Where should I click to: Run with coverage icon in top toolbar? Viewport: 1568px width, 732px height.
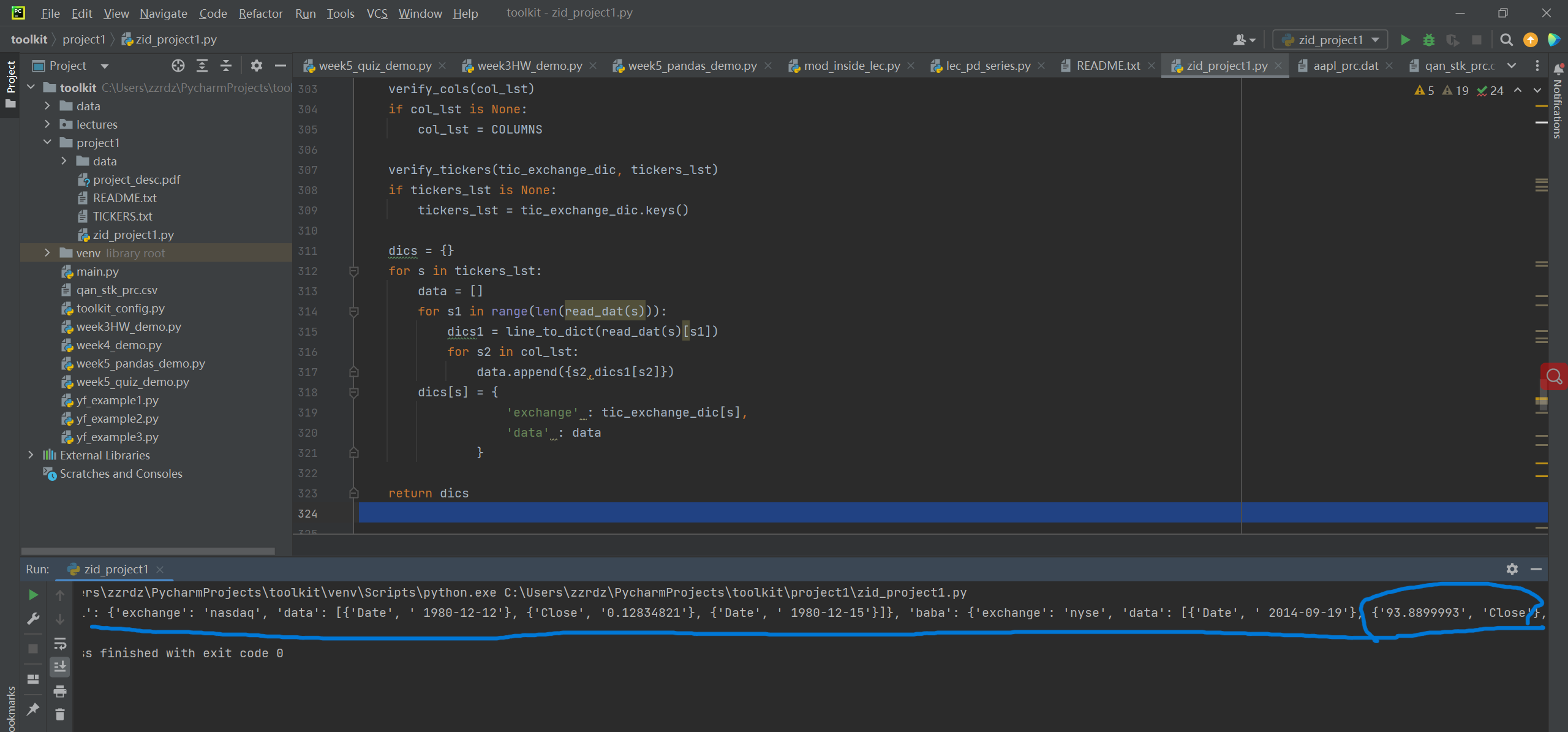[x=1452, y=40]
